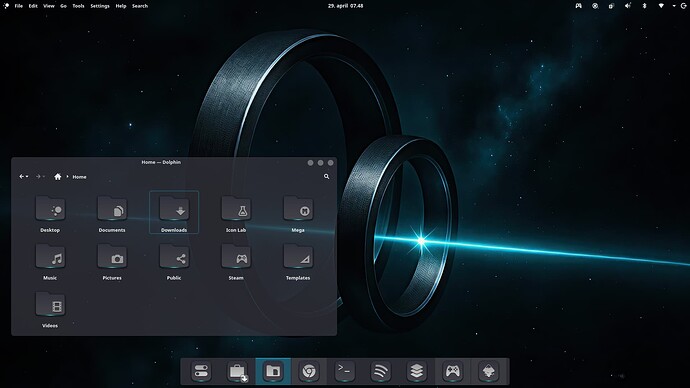
Task: Click the gamepad tray icon in top panel
Action: 578,6
